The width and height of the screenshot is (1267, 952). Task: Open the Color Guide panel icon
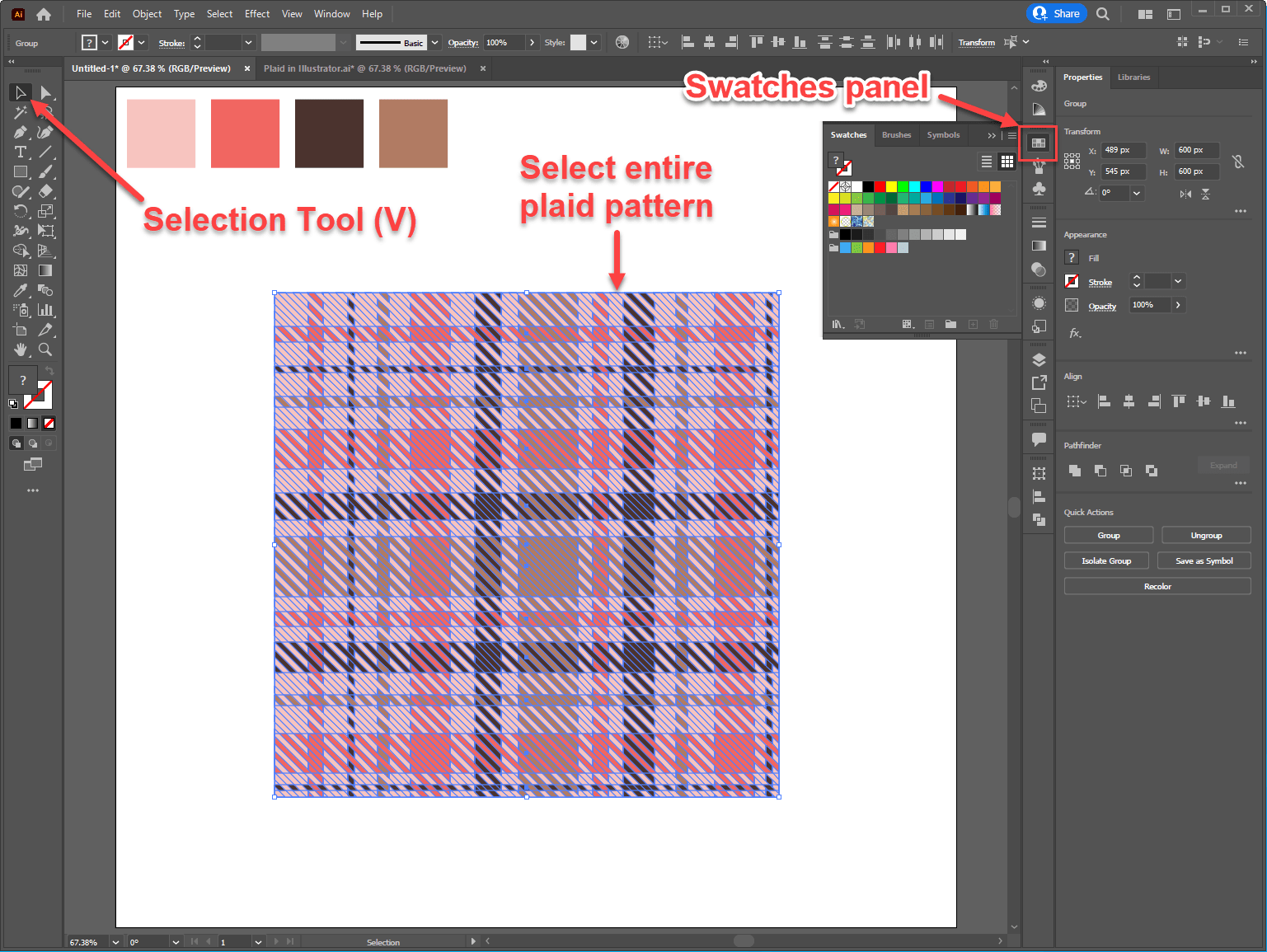tap(1039, 109)
